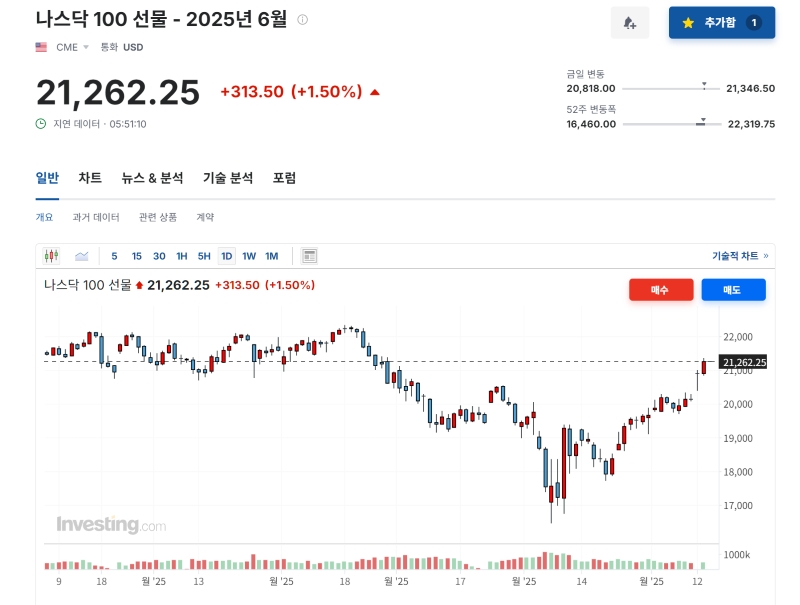Click the red 매수 button
The height and width of the screenshot is (605, 800).
(660, 291)
